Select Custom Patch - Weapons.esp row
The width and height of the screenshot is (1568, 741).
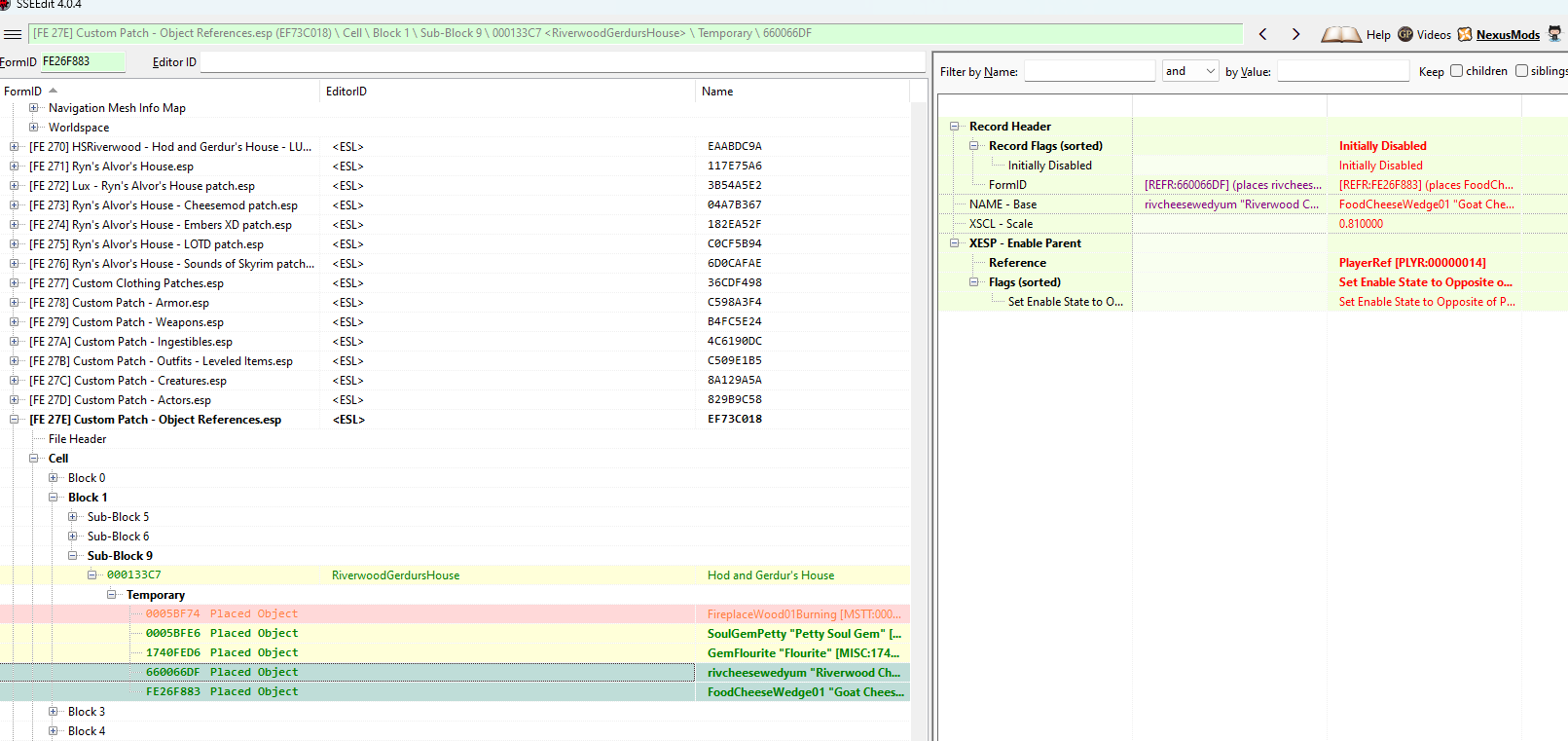tap(455, 322)
